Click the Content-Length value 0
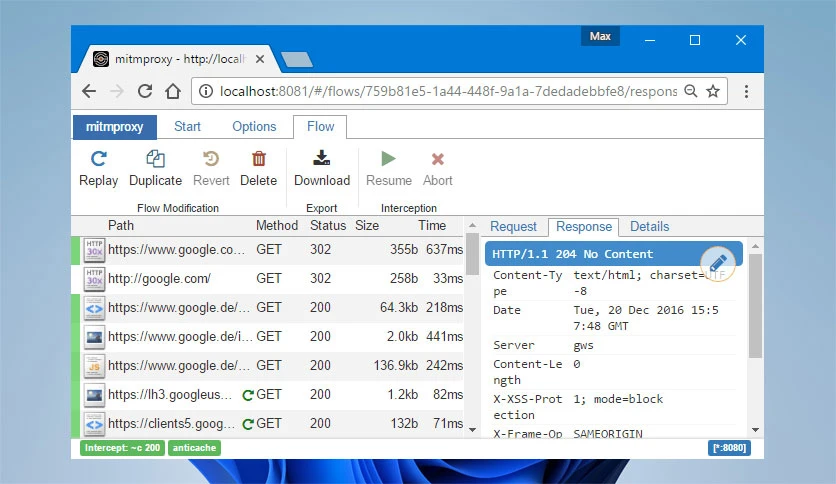 576,364
